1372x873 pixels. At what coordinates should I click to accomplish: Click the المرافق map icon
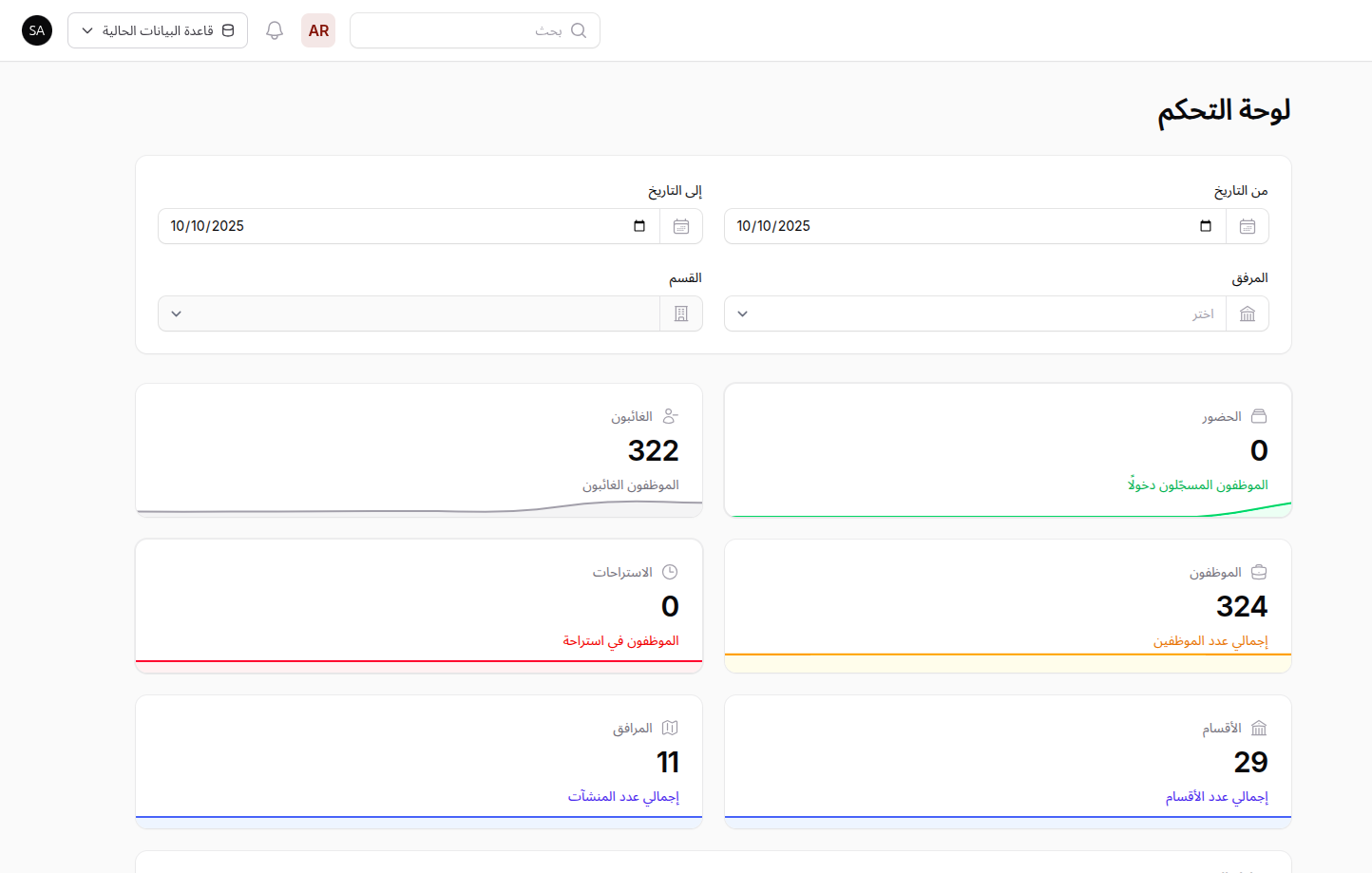670,728
